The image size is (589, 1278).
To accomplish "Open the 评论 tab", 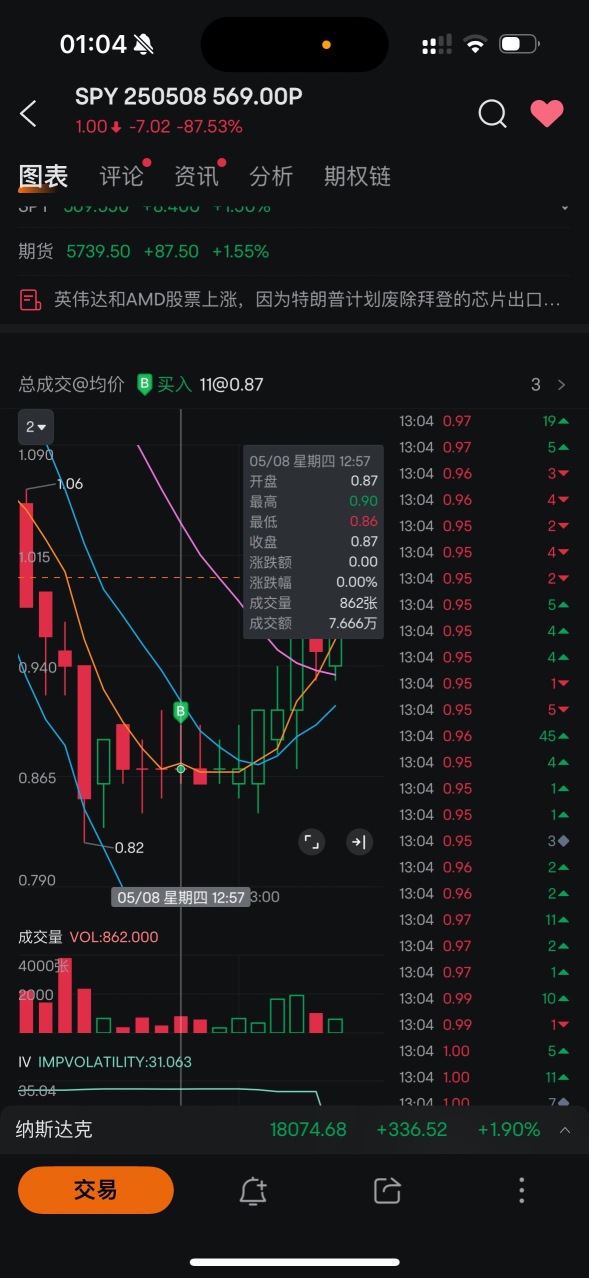I will pos(121,176).
